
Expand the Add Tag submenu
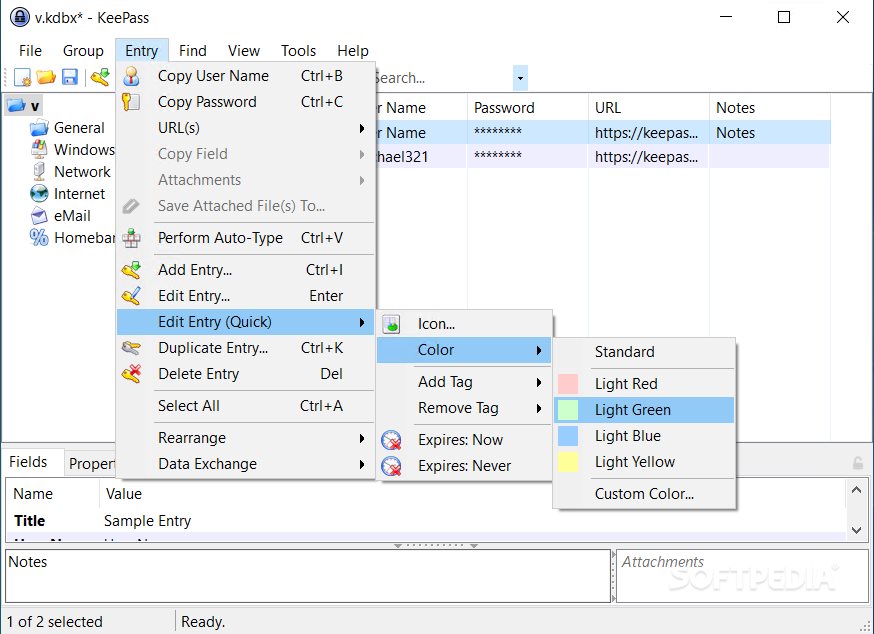464,382
